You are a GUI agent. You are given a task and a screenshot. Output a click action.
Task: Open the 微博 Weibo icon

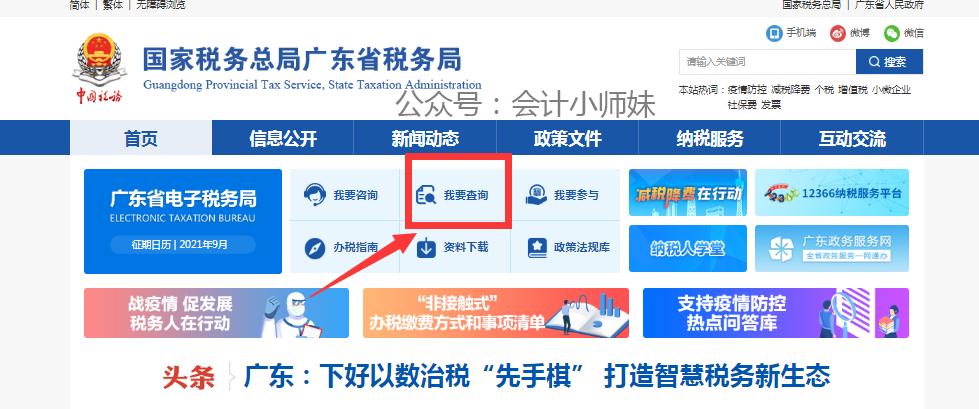click(838, 33)
